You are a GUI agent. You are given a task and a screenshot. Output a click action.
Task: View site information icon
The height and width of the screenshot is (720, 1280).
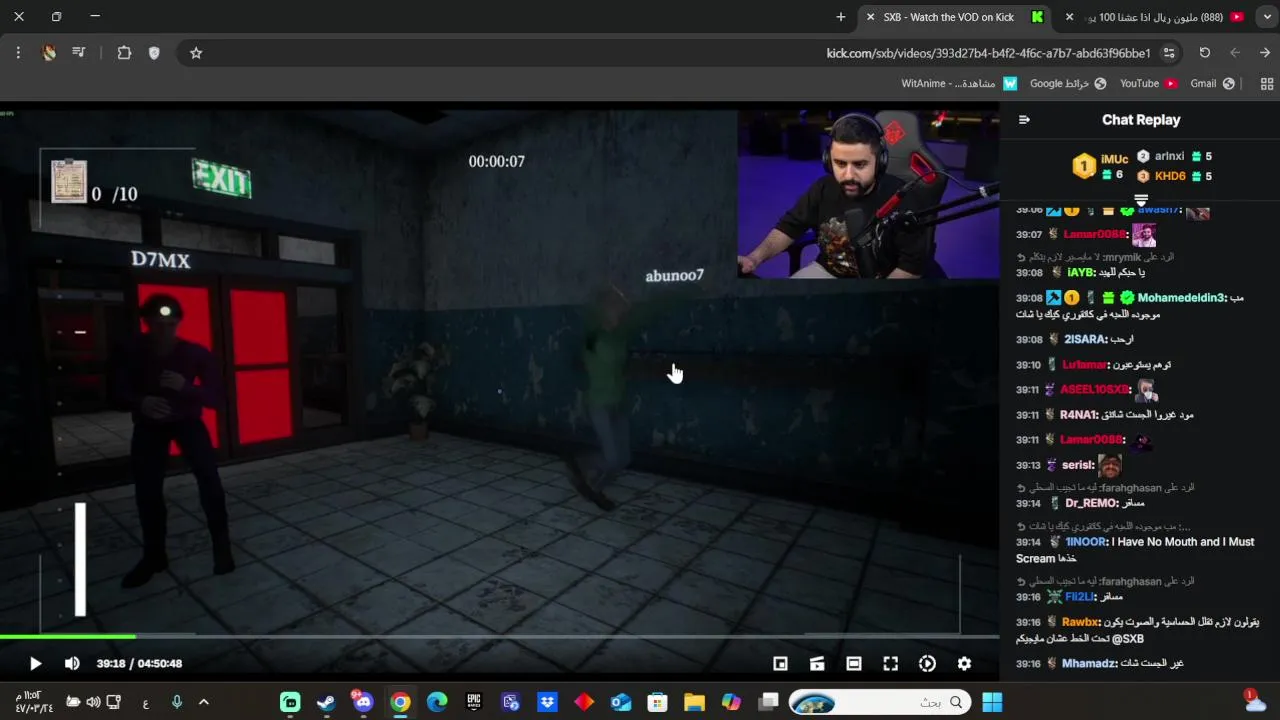(1169, 53)
